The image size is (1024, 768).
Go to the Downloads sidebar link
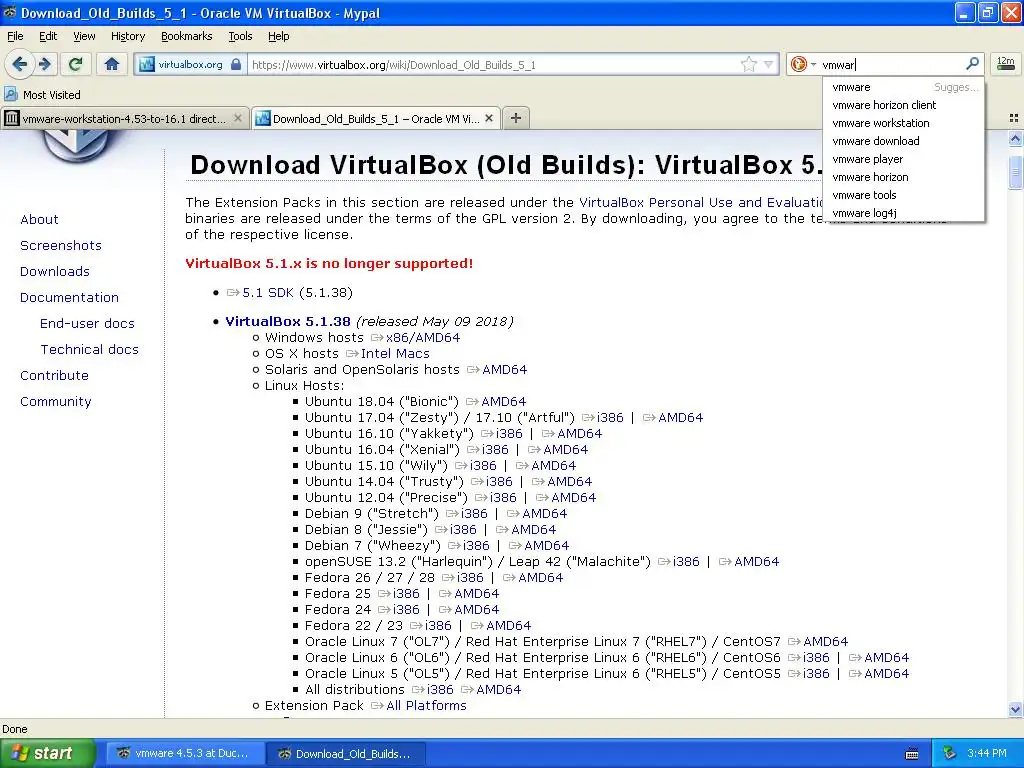click(x=55, y=272)
